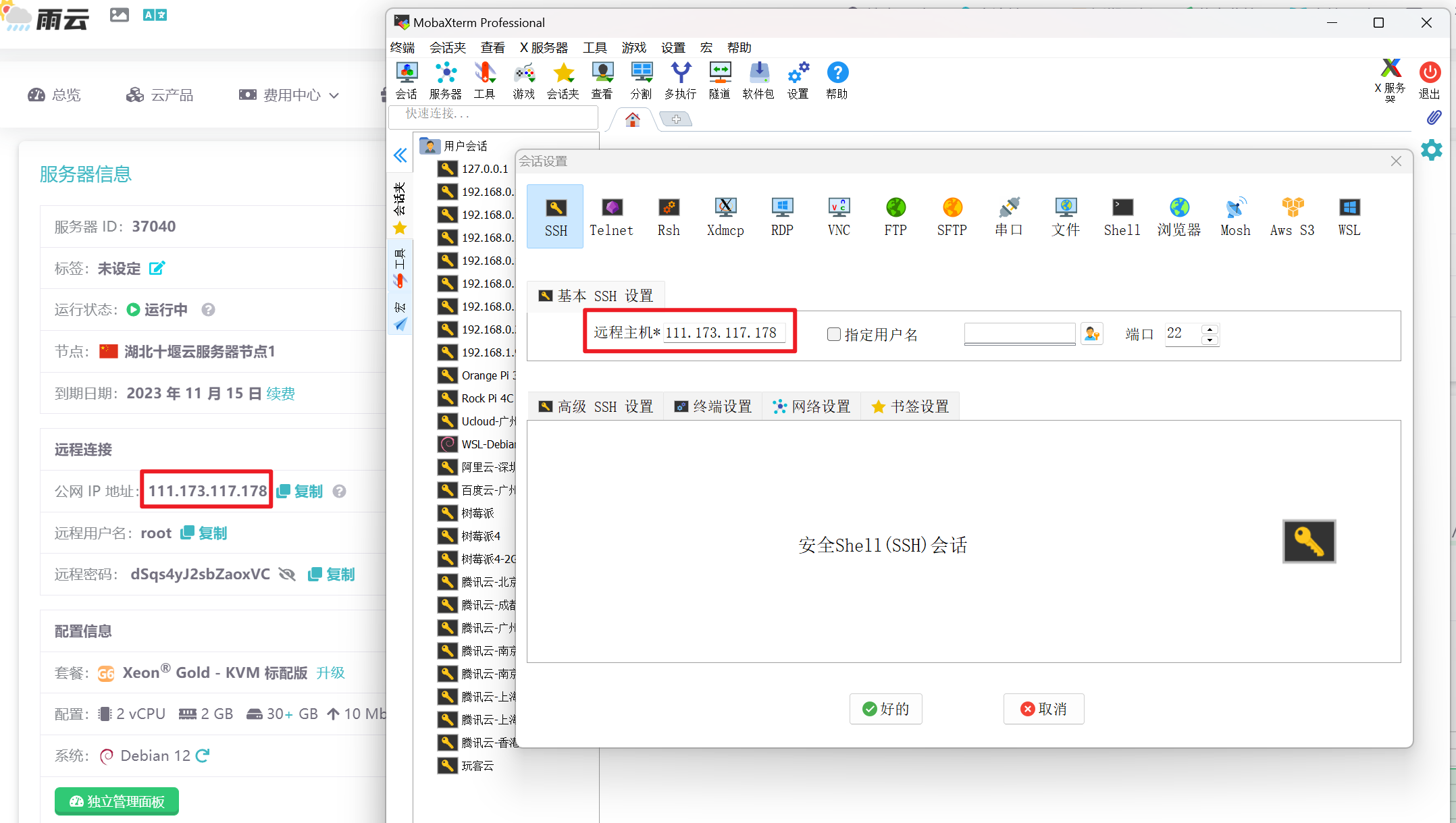This screenshot has width=1456, height=823.
Task: Toggle password visibility eye icon
Action: click(287, 575)
